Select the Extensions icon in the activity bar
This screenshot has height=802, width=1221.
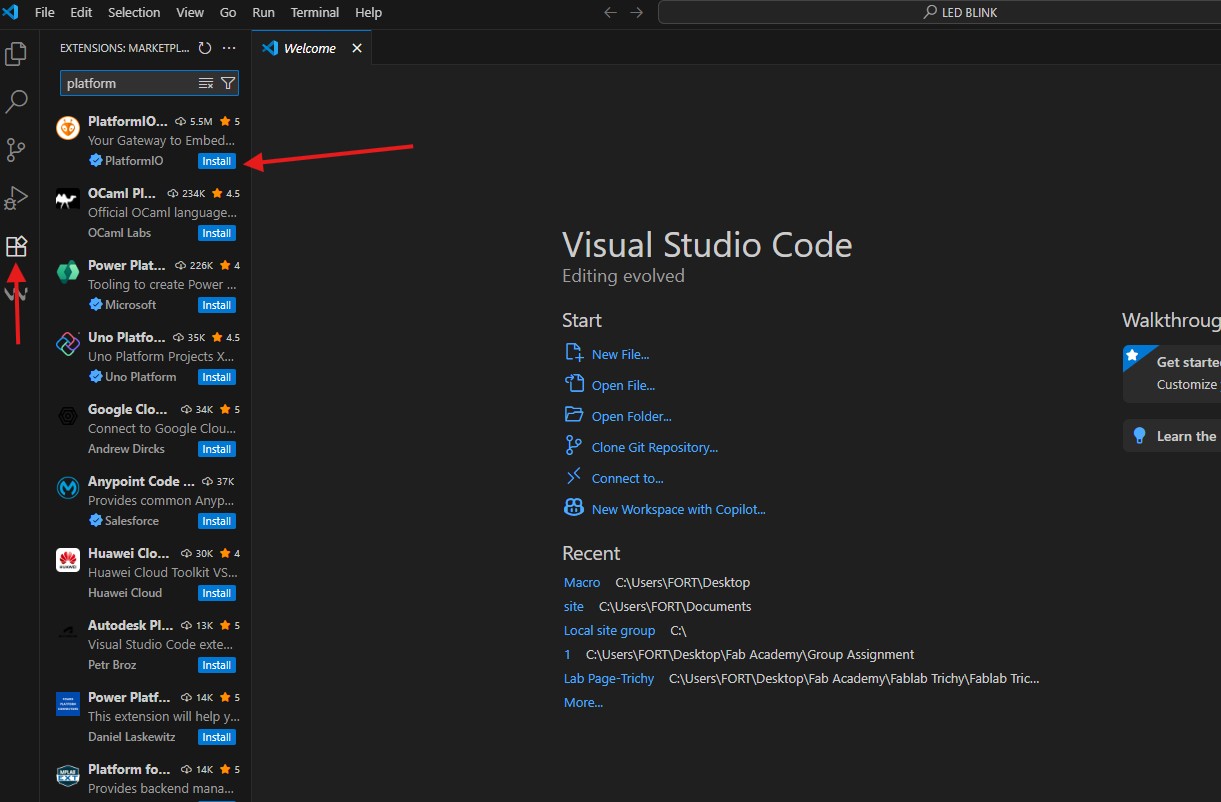(x=16, y=246)
